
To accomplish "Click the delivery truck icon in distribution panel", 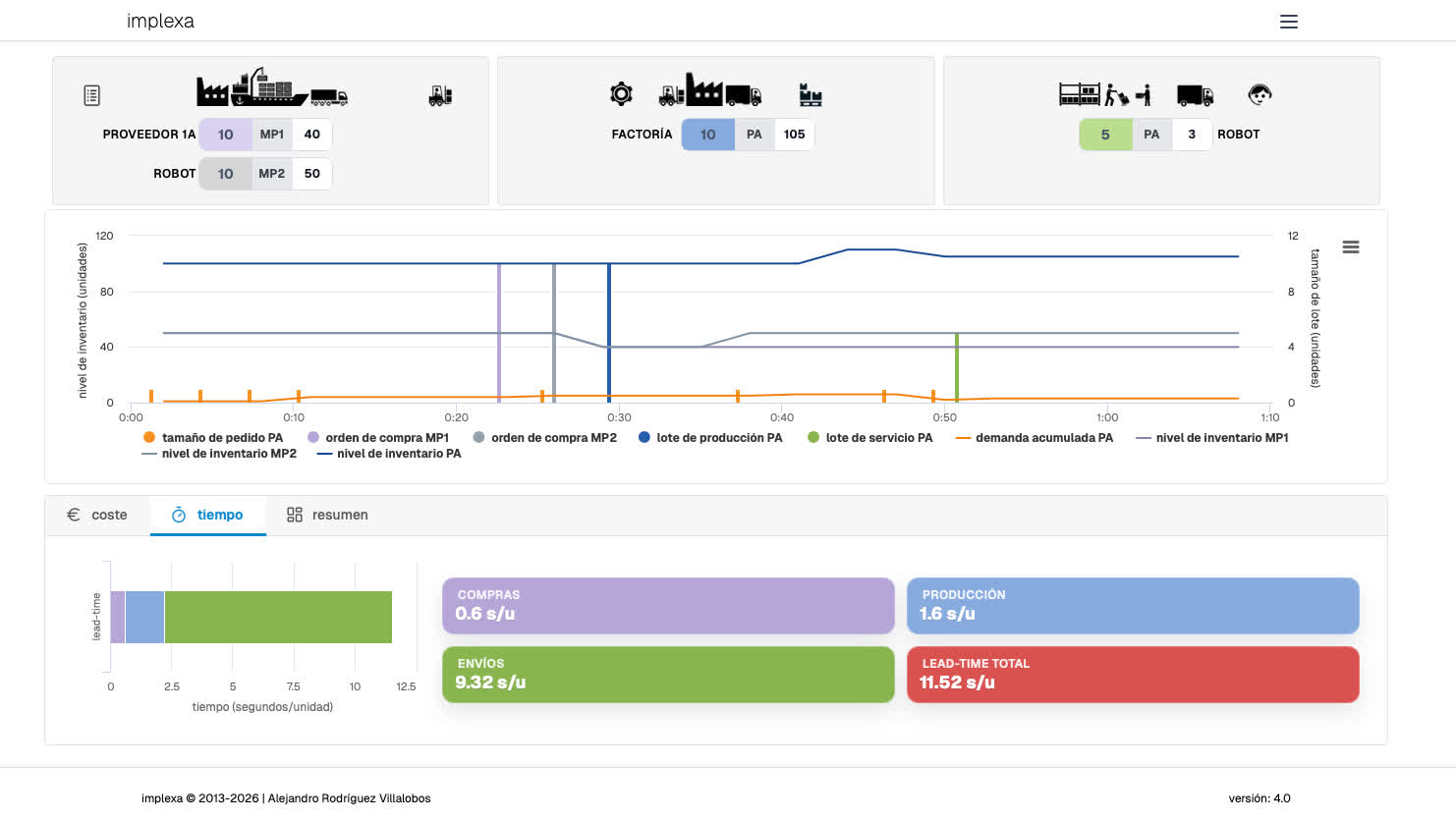I will pos(1195,94).
